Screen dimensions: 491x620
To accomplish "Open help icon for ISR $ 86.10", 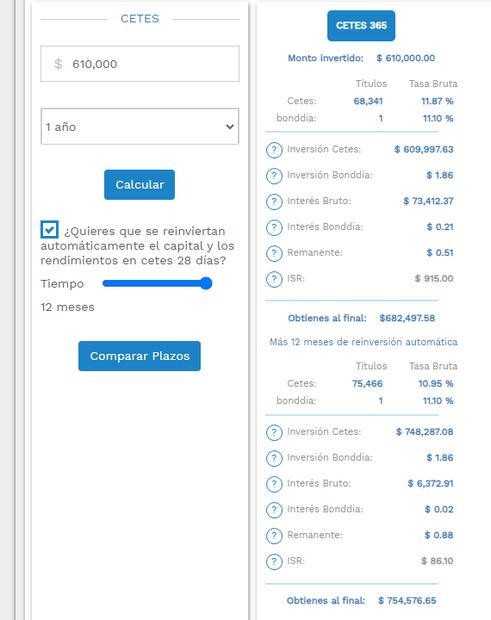I will (274, 561).
